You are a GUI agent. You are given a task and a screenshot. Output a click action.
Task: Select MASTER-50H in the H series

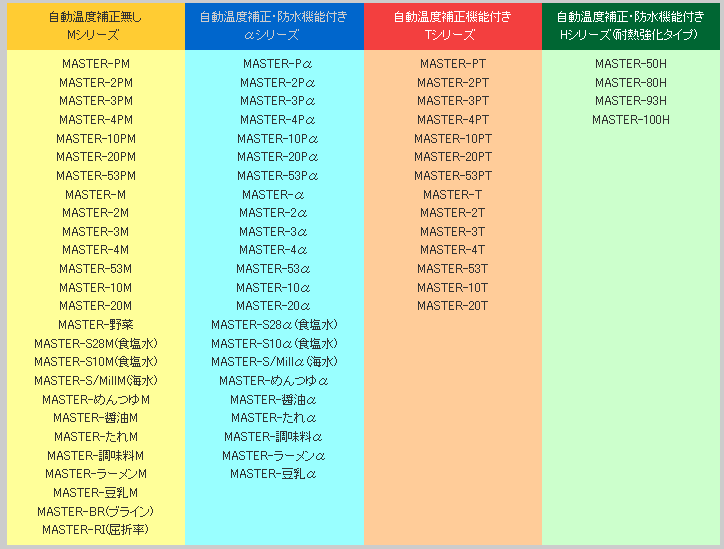pos(631,64)
